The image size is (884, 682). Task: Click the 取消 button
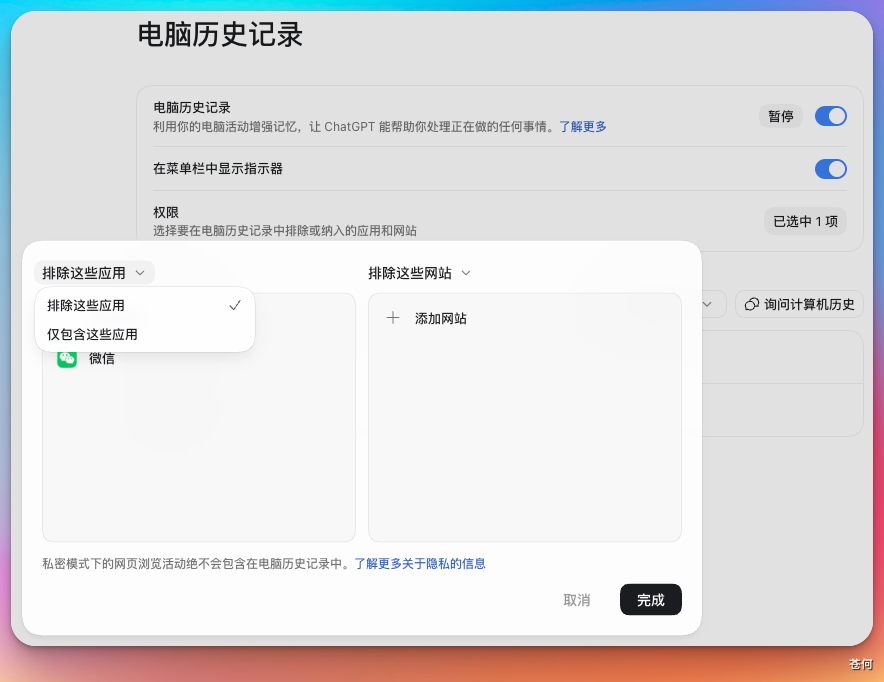(x=577, y=600)
